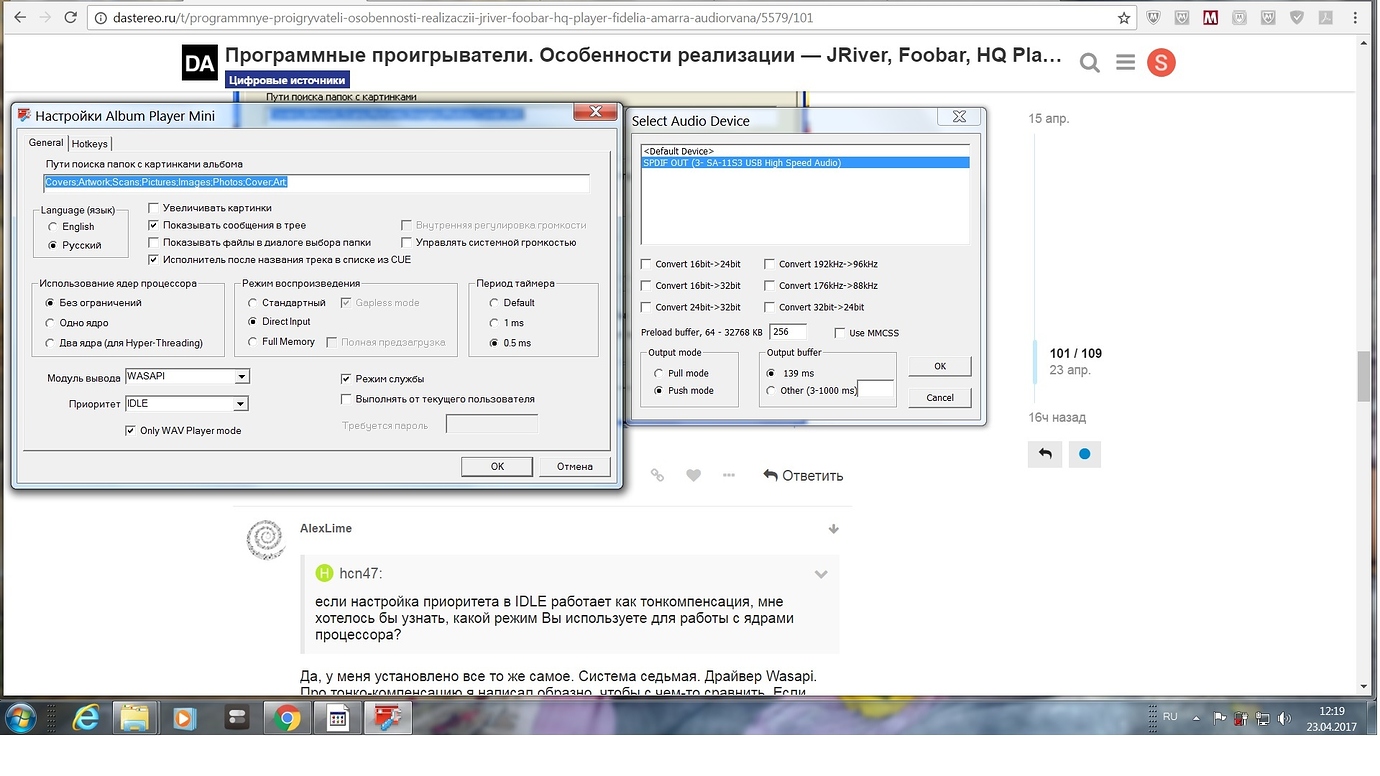This screenshot has width=1380, height=776.
Task: Bookmark the page with the star icon
Action: click(x=1124, y=18)
